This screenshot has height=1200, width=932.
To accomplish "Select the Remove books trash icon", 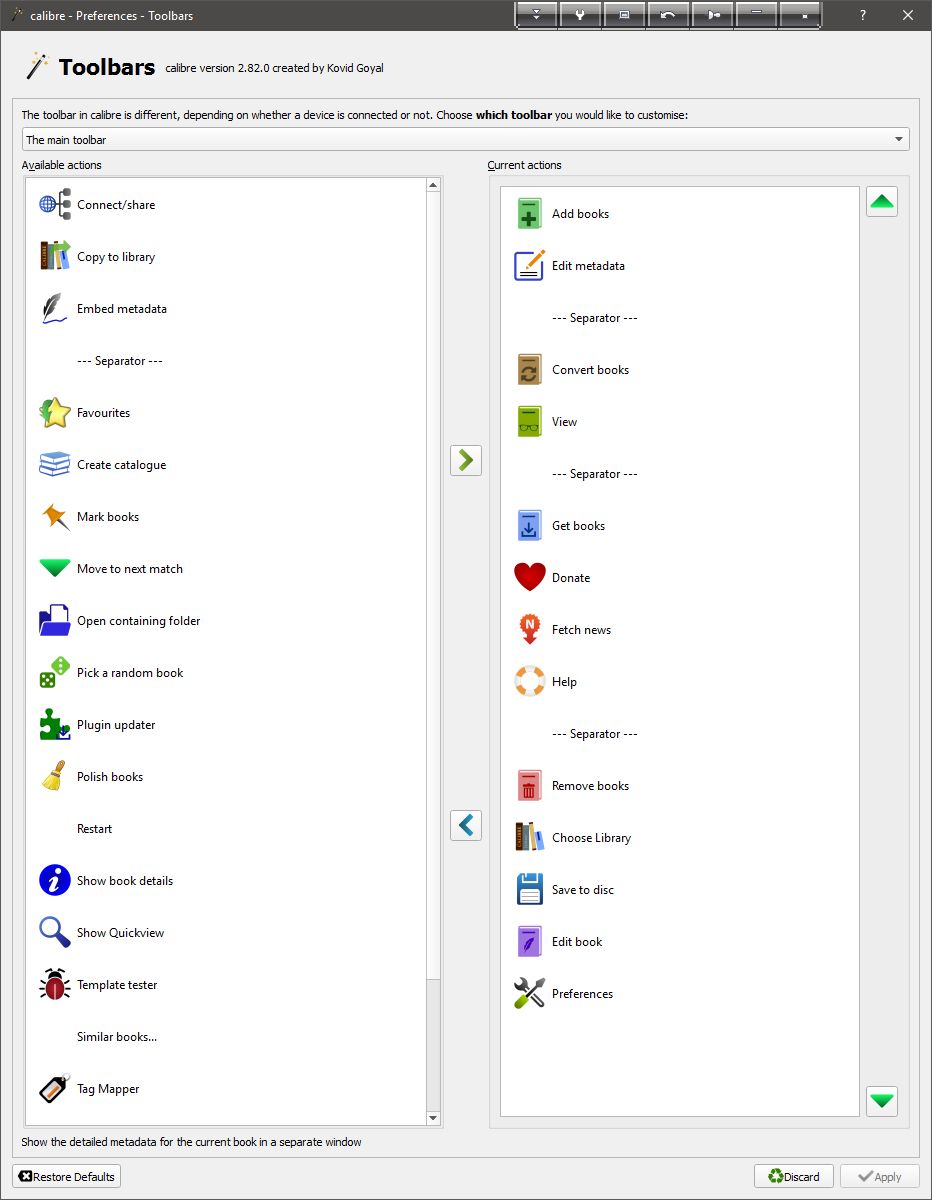I will 530,786.
